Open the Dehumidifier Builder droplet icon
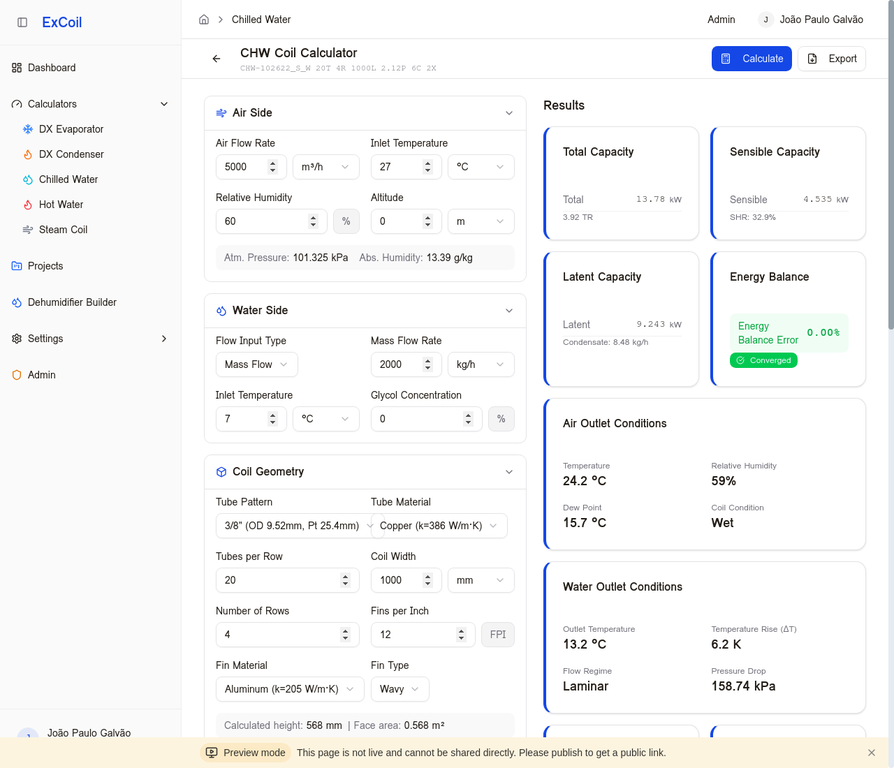The width and height of the screenshot is (894, 768). tap(16, 302)
